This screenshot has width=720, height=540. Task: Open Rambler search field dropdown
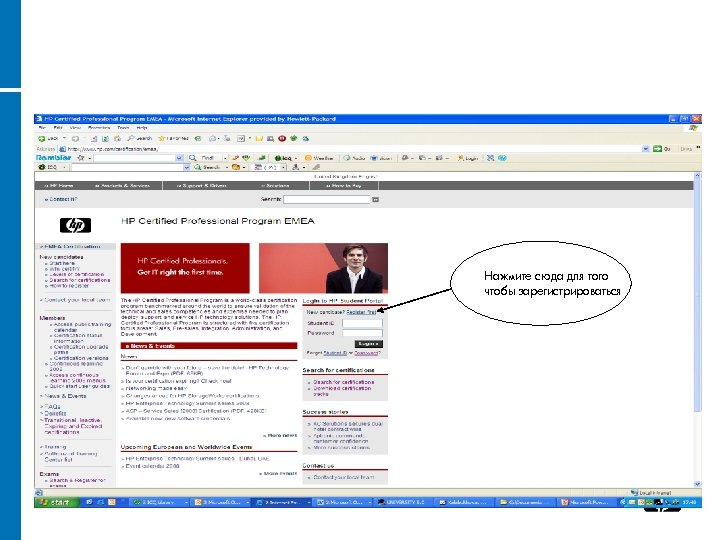(179, 158)
